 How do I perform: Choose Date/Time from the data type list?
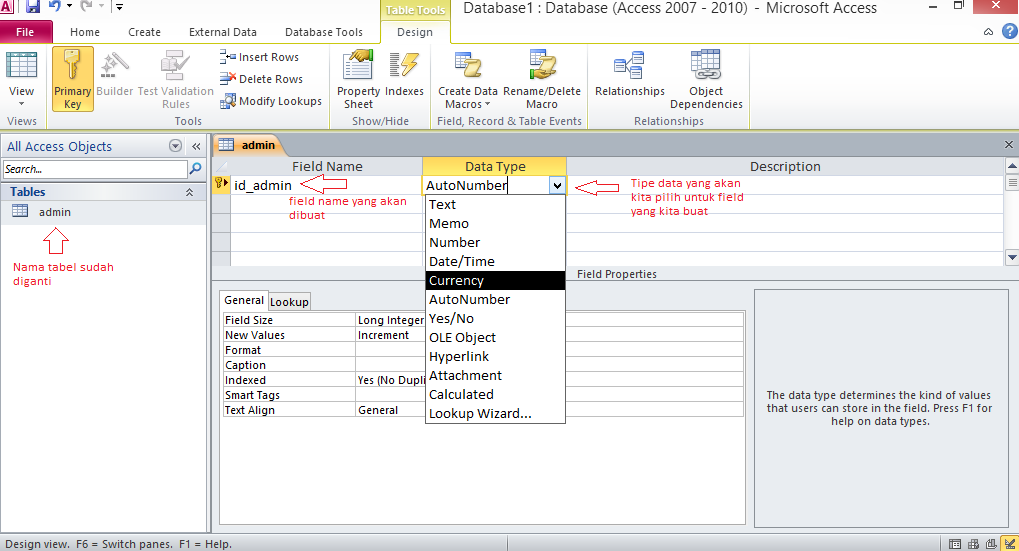tap(495, 261)
